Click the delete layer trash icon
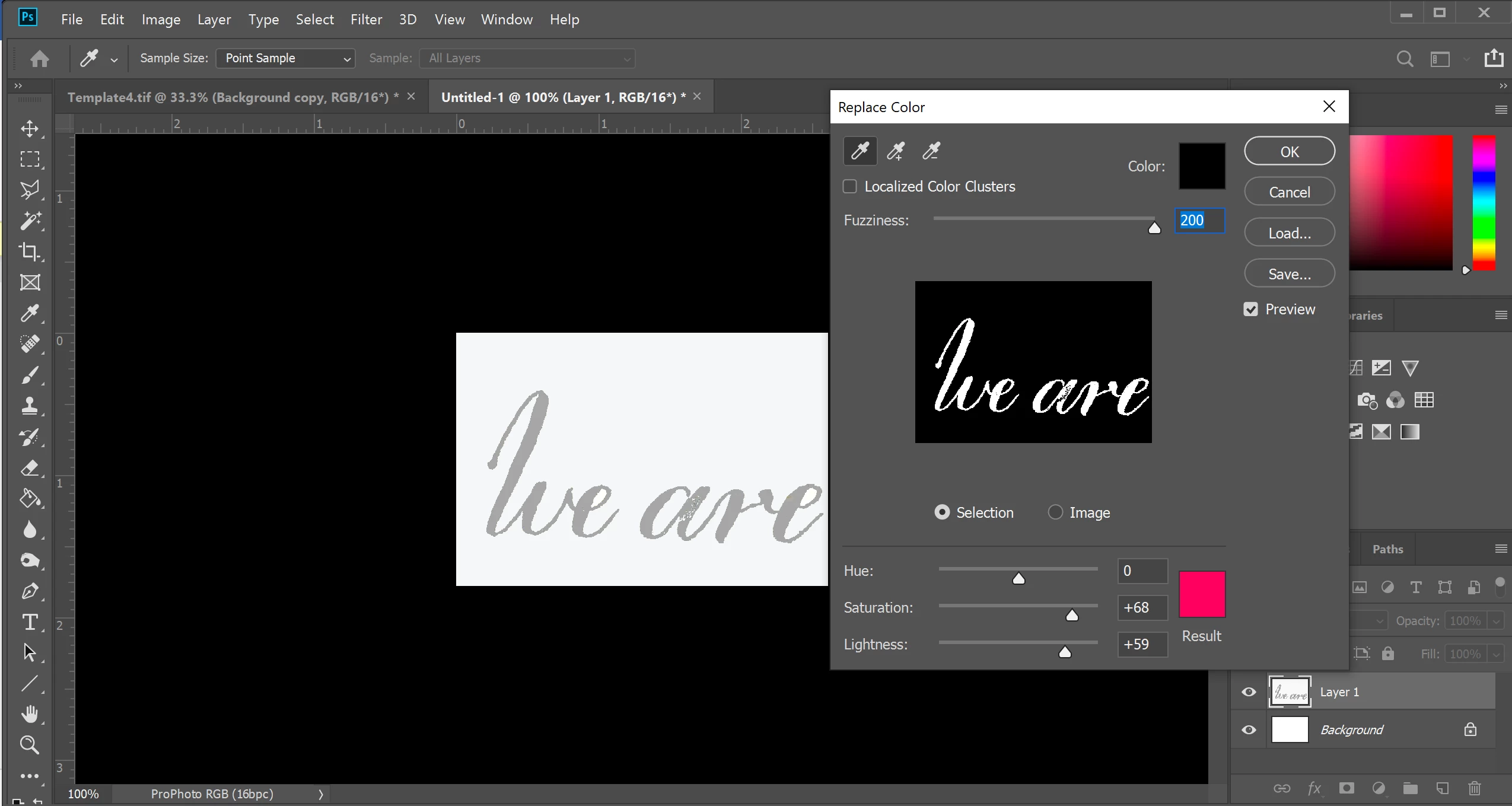This screenshot has height=806, width=1512. pyautogui.click(x=1475, y=788)
